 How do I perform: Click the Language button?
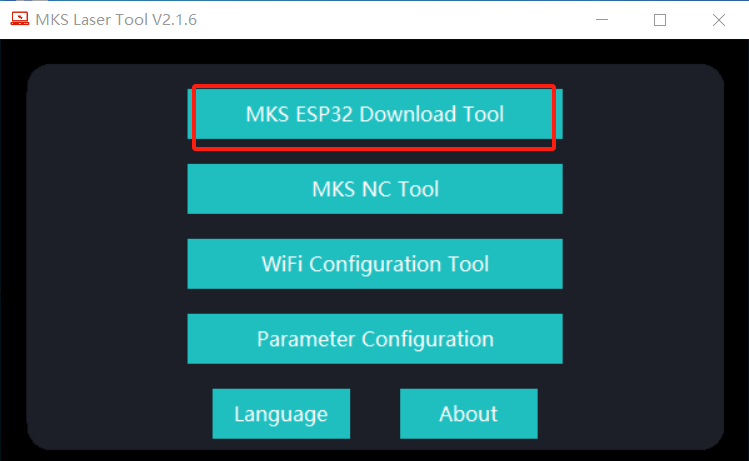point(281,414)
